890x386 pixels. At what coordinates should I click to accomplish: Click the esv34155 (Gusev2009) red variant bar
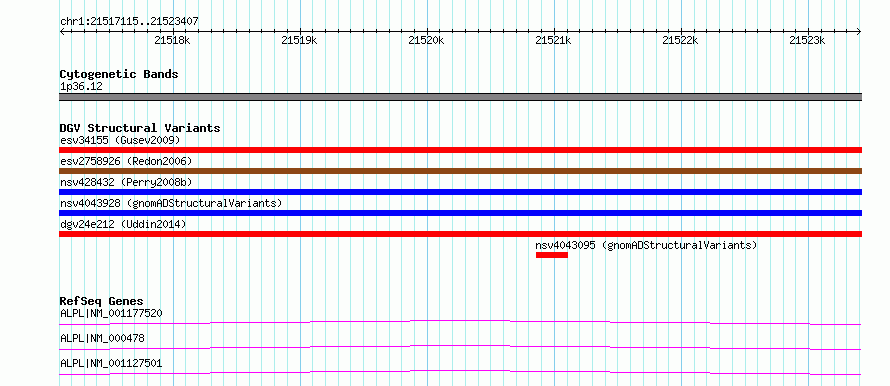click(460, 150)
